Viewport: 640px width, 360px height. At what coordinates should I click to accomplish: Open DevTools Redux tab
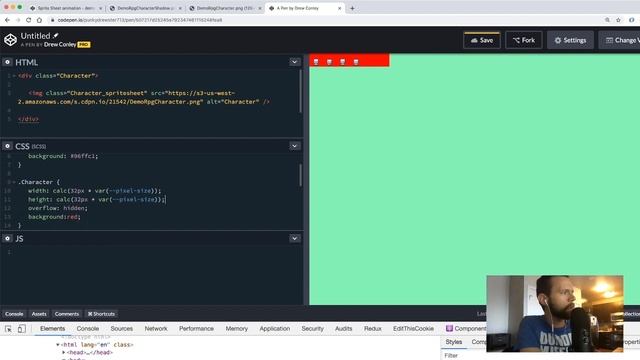click(x=373, y=329)
